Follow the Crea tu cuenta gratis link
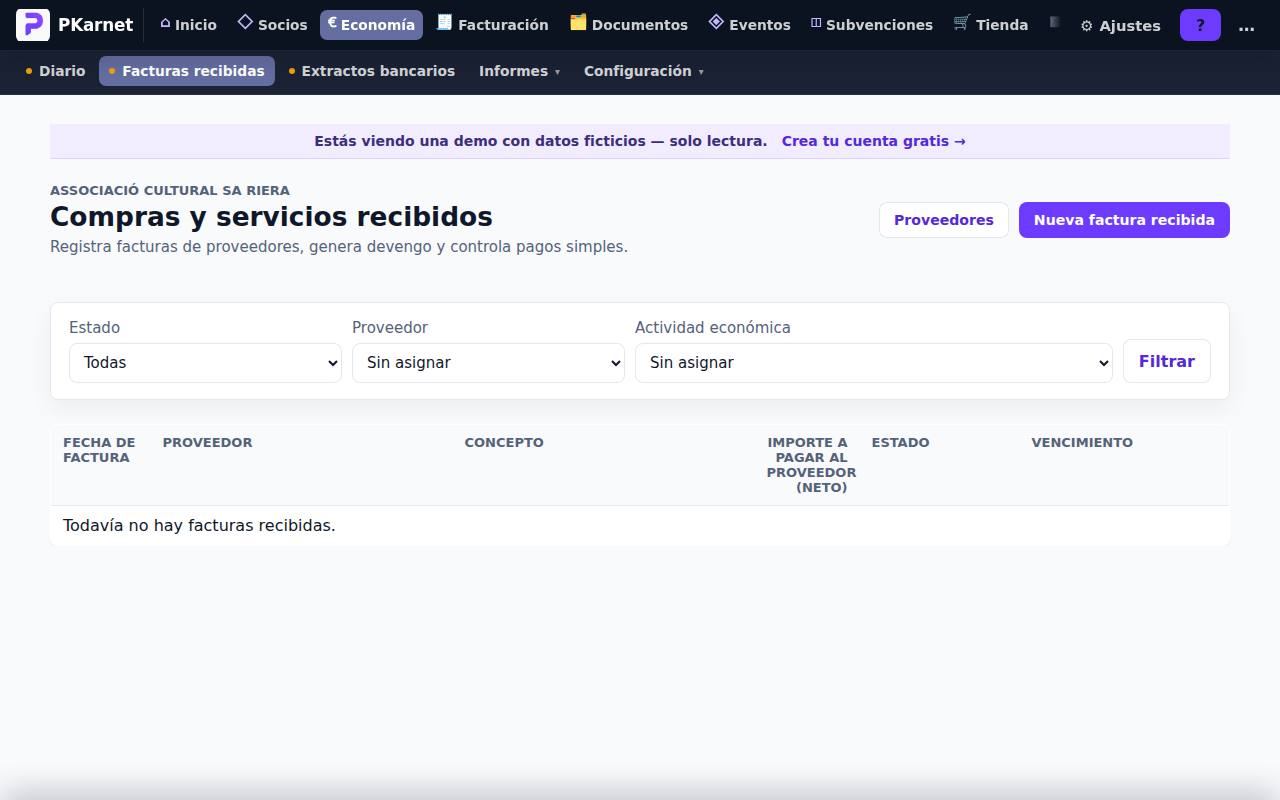Image resolution: width=1280 pixels, height=800 pixels. [874, 141]
